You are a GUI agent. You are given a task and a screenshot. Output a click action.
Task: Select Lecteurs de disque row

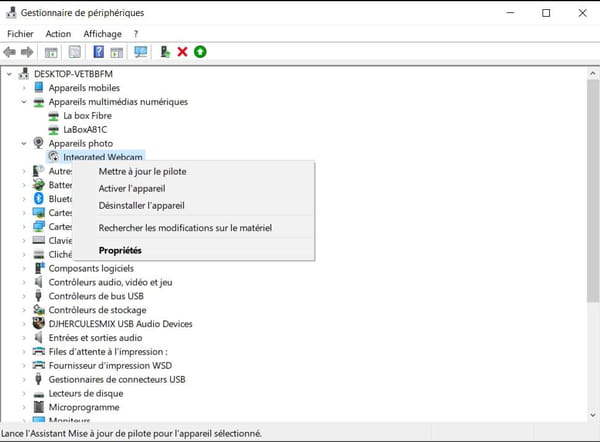tap(86, 393)
